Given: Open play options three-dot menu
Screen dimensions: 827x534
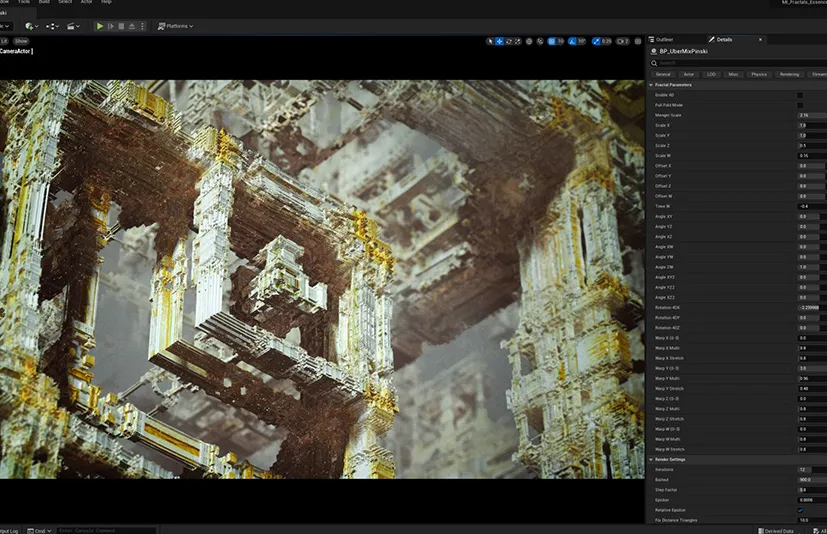Looking at the screenshot, I should (x=142, y=26).
